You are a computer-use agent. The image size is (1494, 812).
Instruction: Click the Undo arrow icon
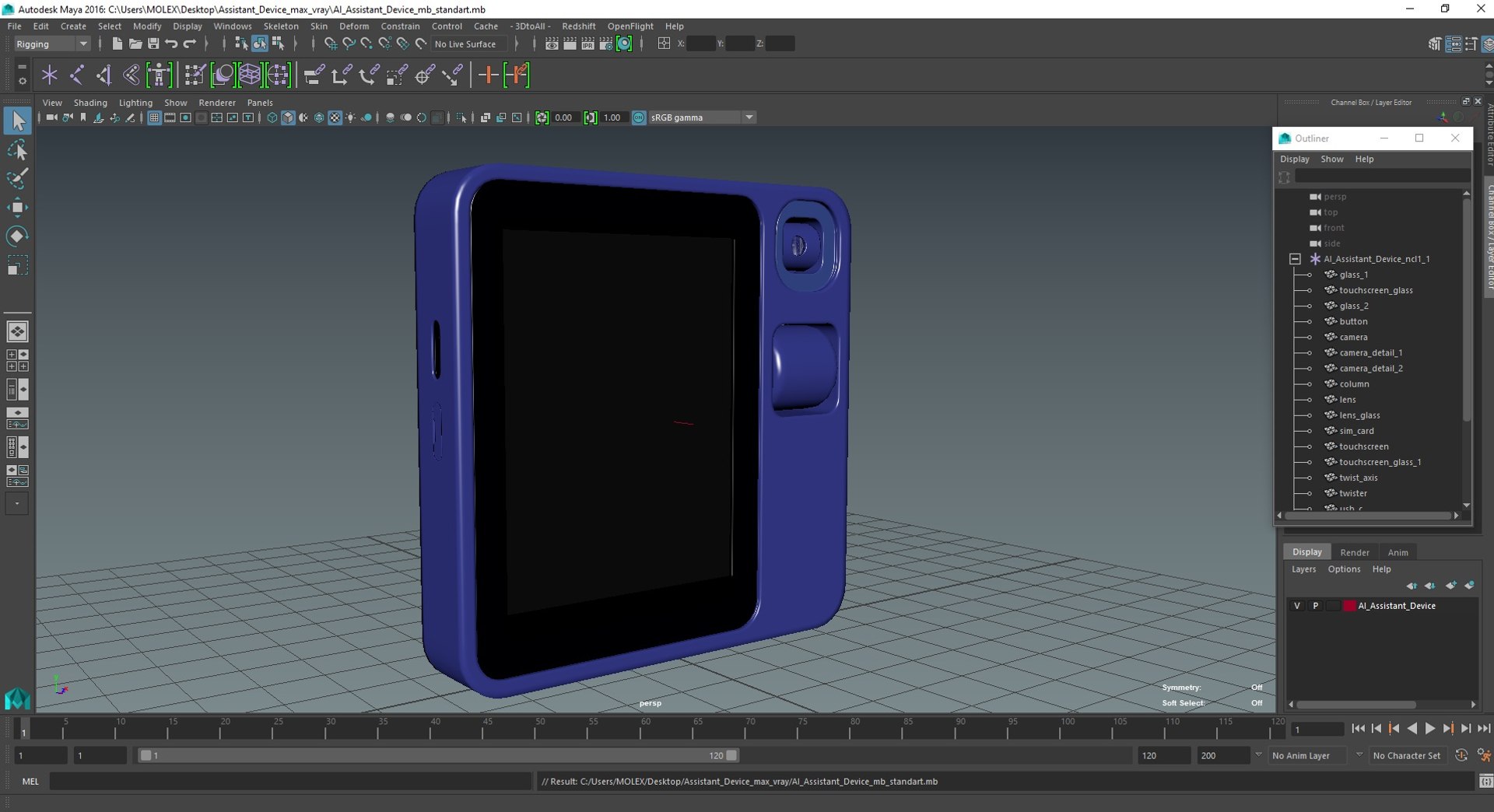[x=171, y=44]
